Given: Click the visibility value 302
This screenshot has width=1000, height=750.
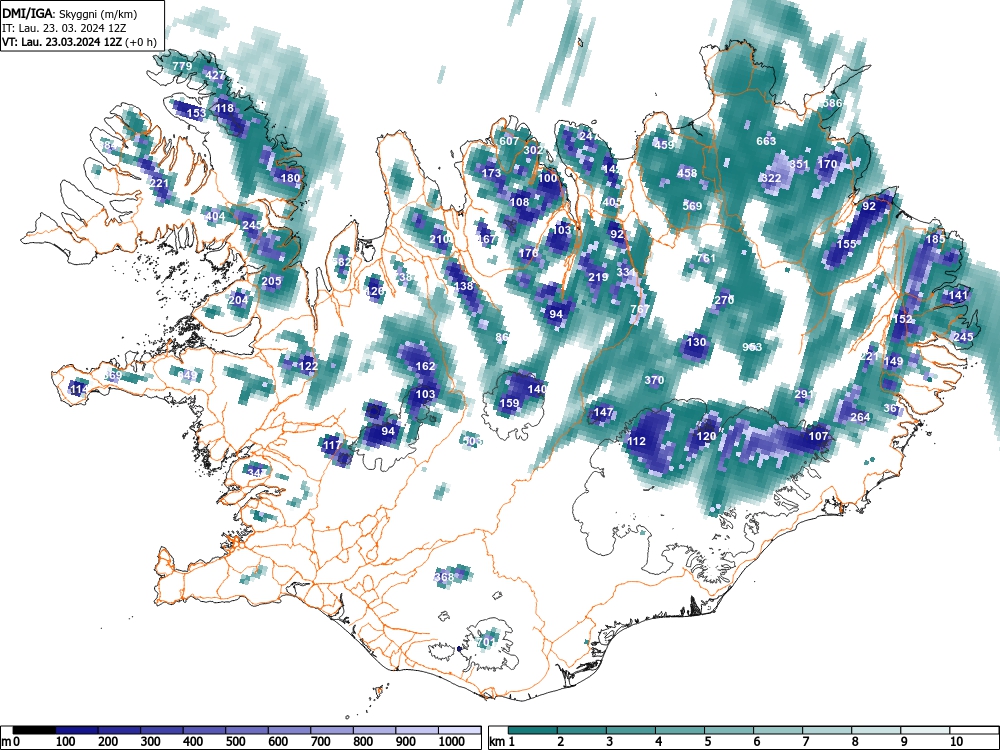Looking at the screenshot, I should (533, 151).
